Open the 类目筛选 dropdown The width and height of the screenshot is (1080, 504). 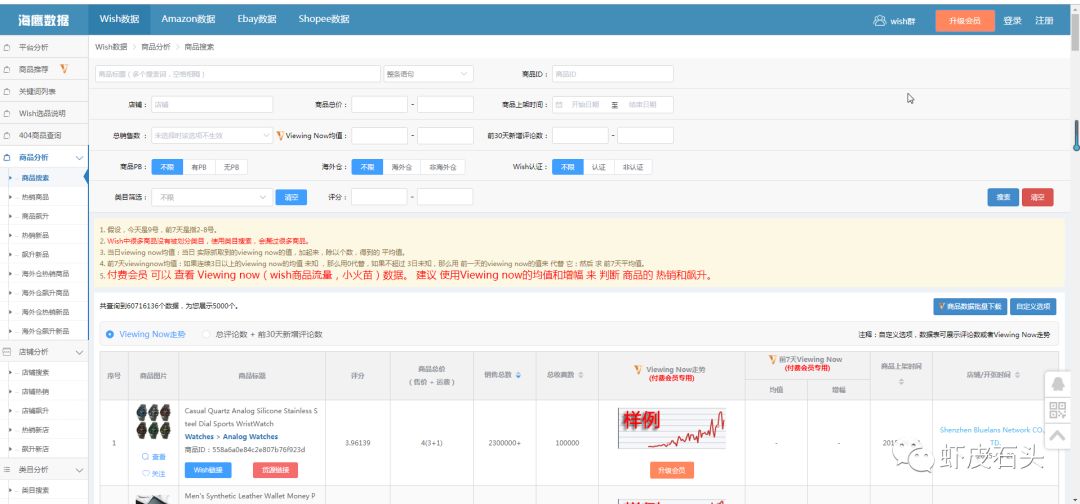click(212, 197)
